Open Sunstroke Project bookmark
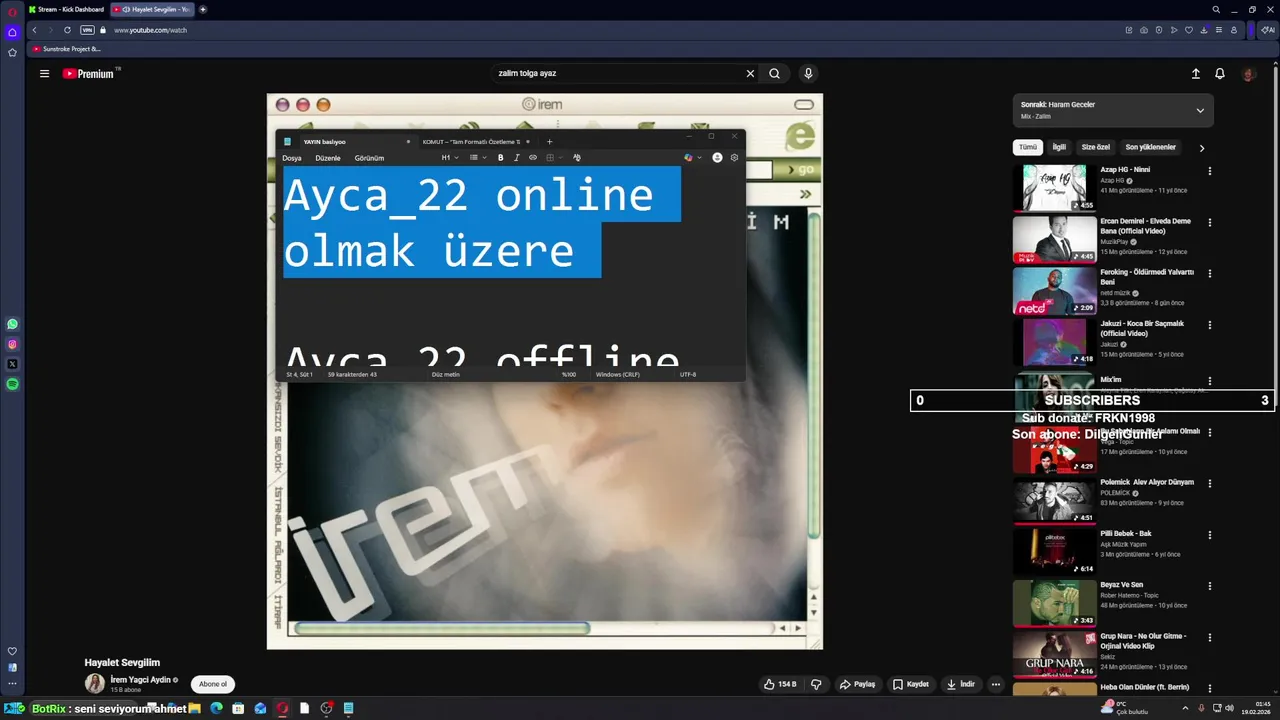This screenshot has height=720, width=1280. coord(66,49)
